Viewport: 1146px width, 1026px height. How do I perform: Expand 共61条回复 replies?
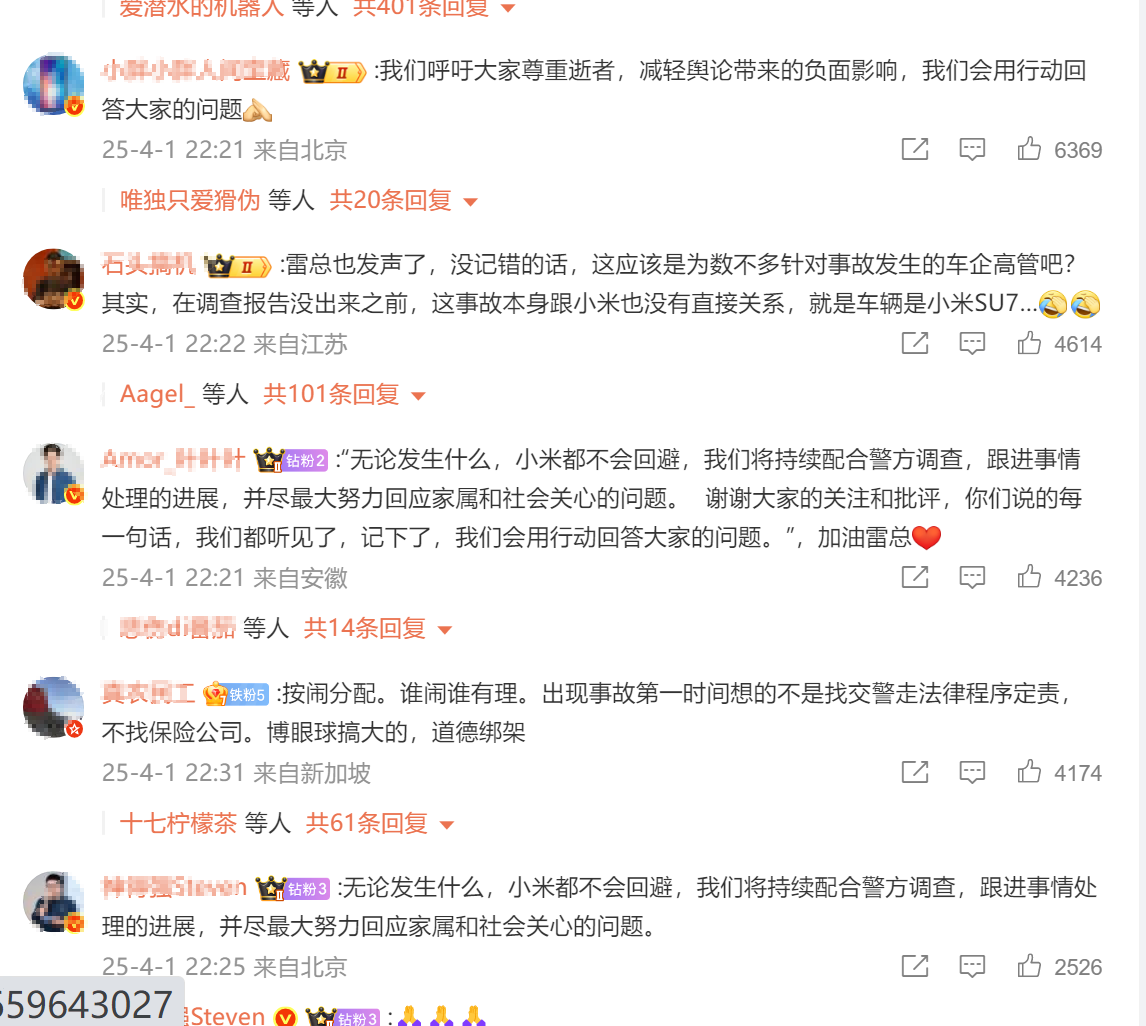pos(380,824)
